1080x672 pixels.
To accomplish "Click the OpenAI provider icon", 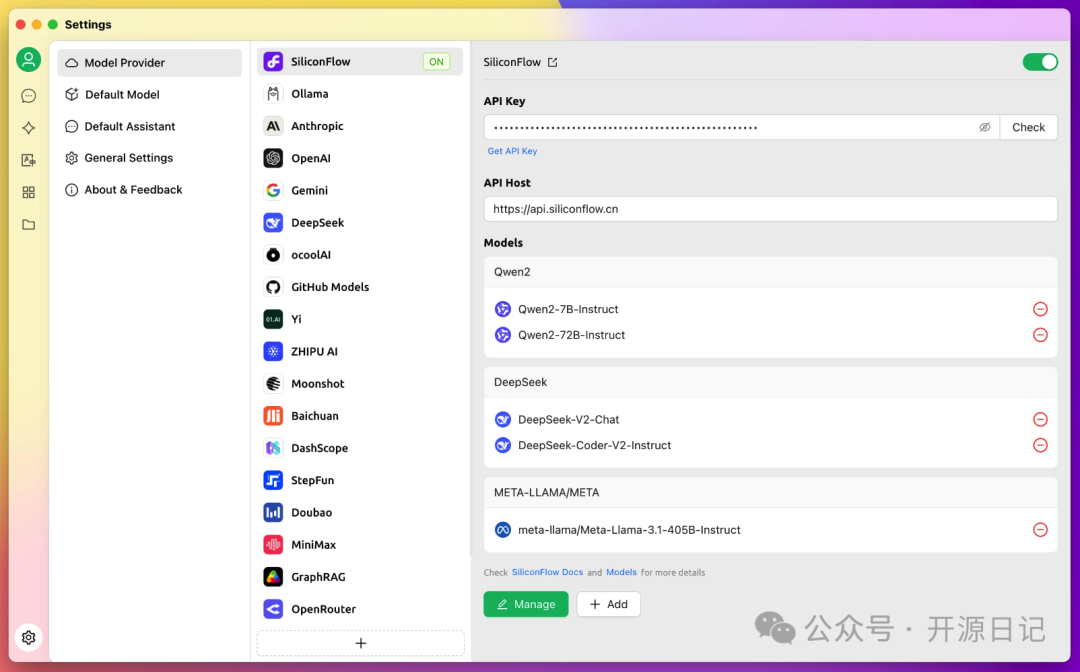I will [x=273, y=158].
